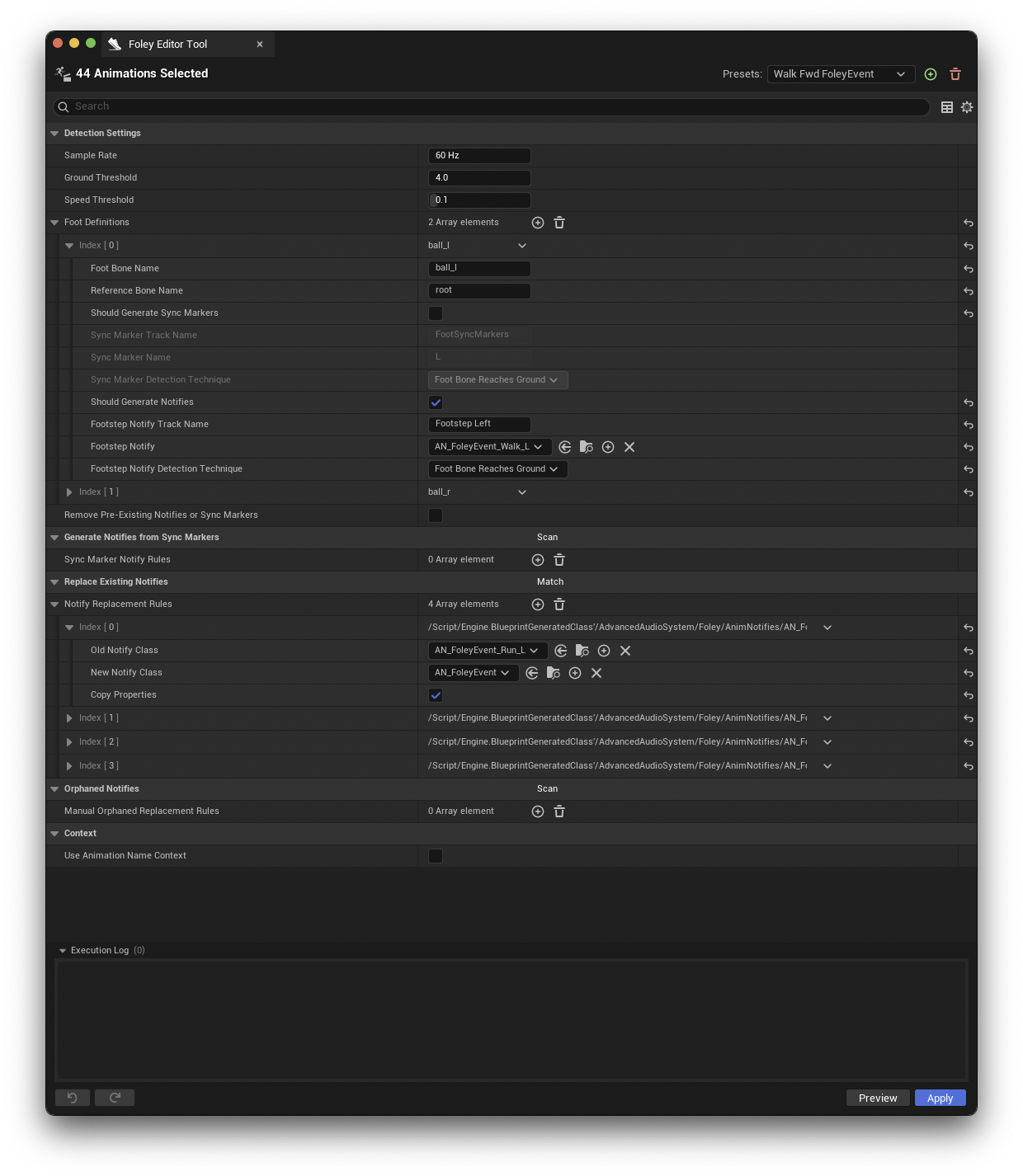
Task: Click Scan in Generate Notifies from Sync Markers
Action: pos(548,538)
